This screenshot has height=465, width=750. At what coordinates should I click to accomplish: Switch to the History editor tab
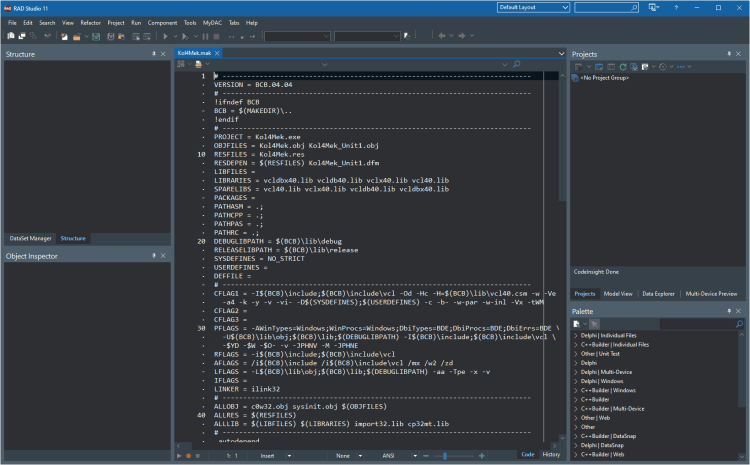point(551,454)
